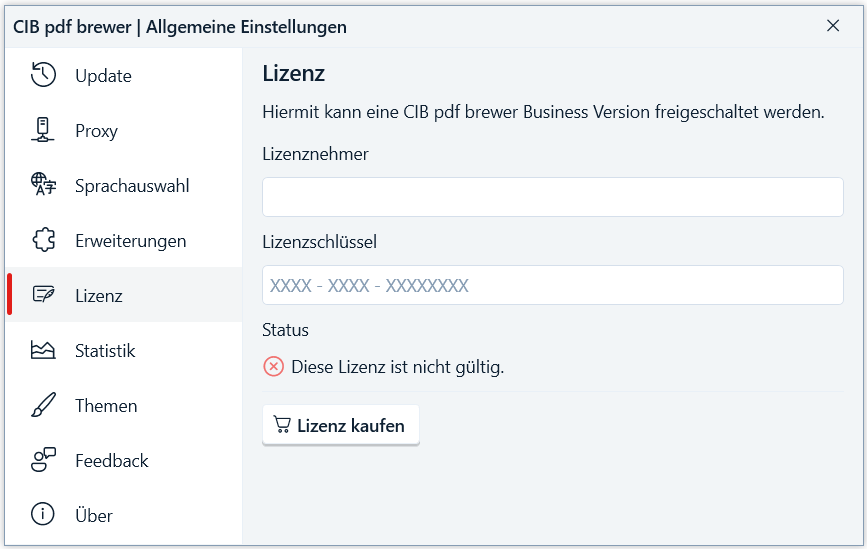Click the Update clock icon
This screenshot has height=549, width=867.
coord(43,75)
